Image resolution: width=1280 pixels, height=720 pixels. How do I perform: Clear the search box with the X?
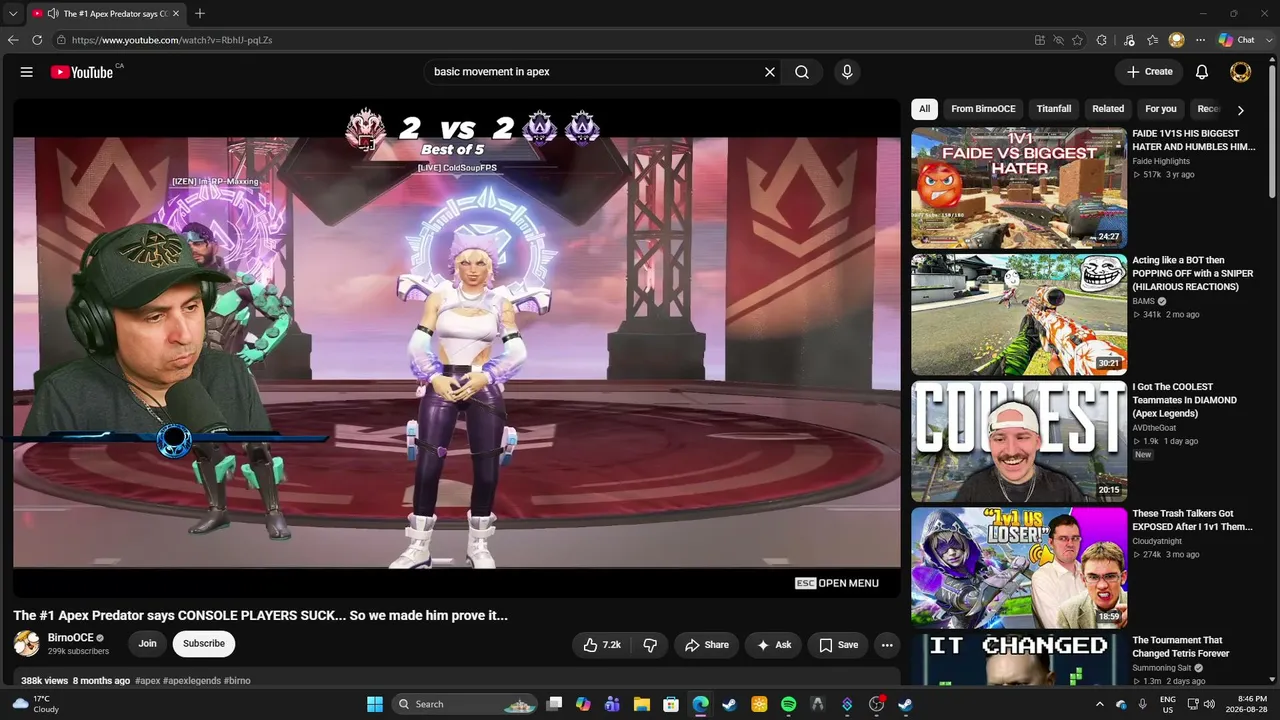point(770,72)
